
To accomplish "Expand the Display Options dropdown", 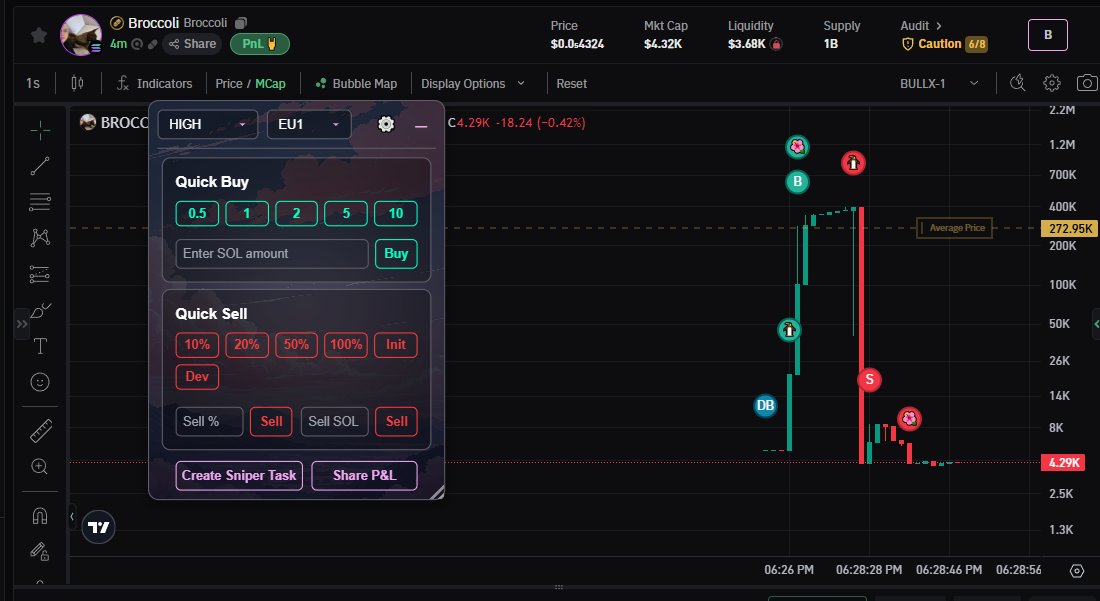I will (x=473, y=83).
